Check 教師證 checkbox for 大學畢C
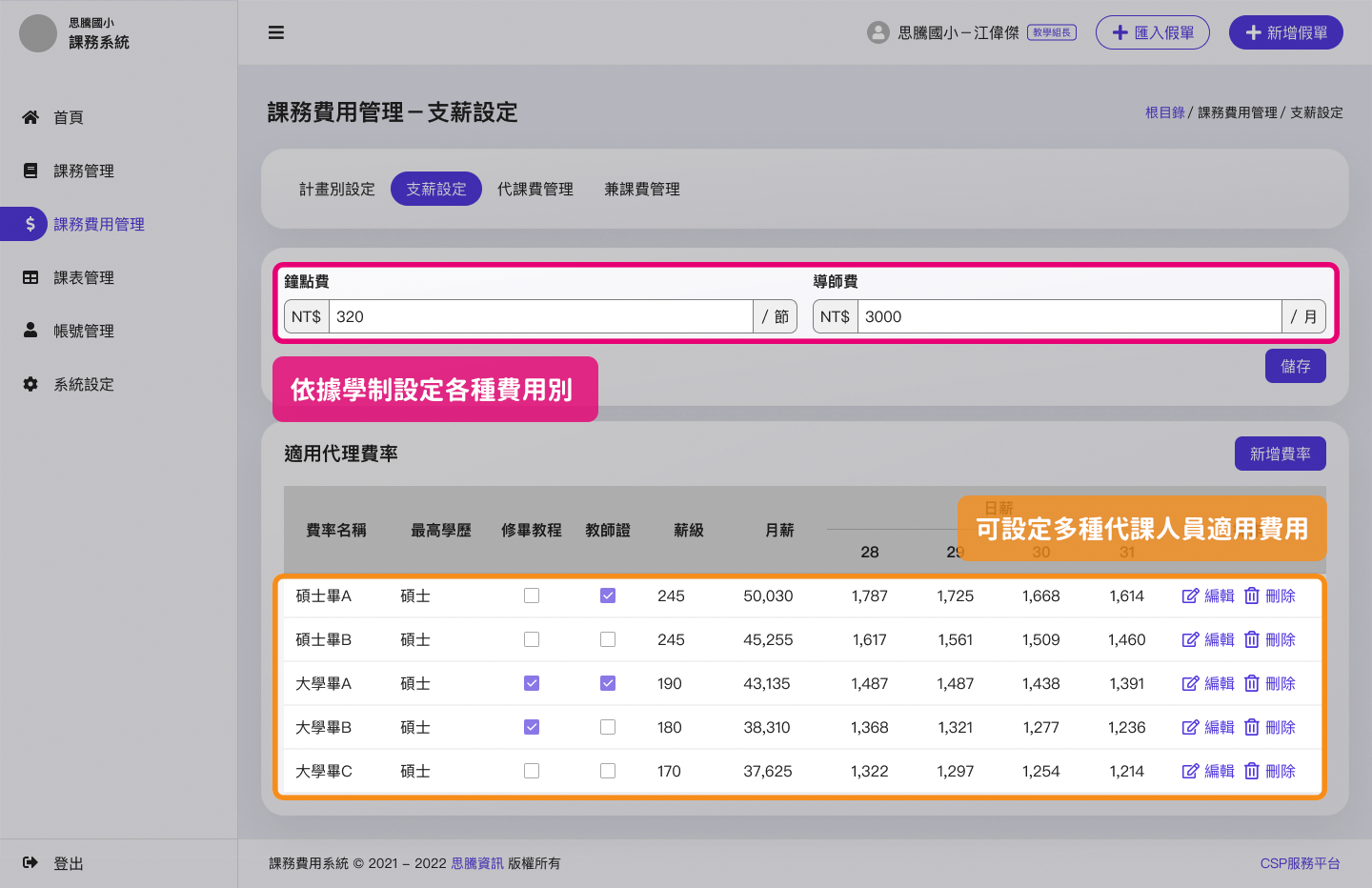Screen dimensions: 1372x888 click(x=608, y=771)
